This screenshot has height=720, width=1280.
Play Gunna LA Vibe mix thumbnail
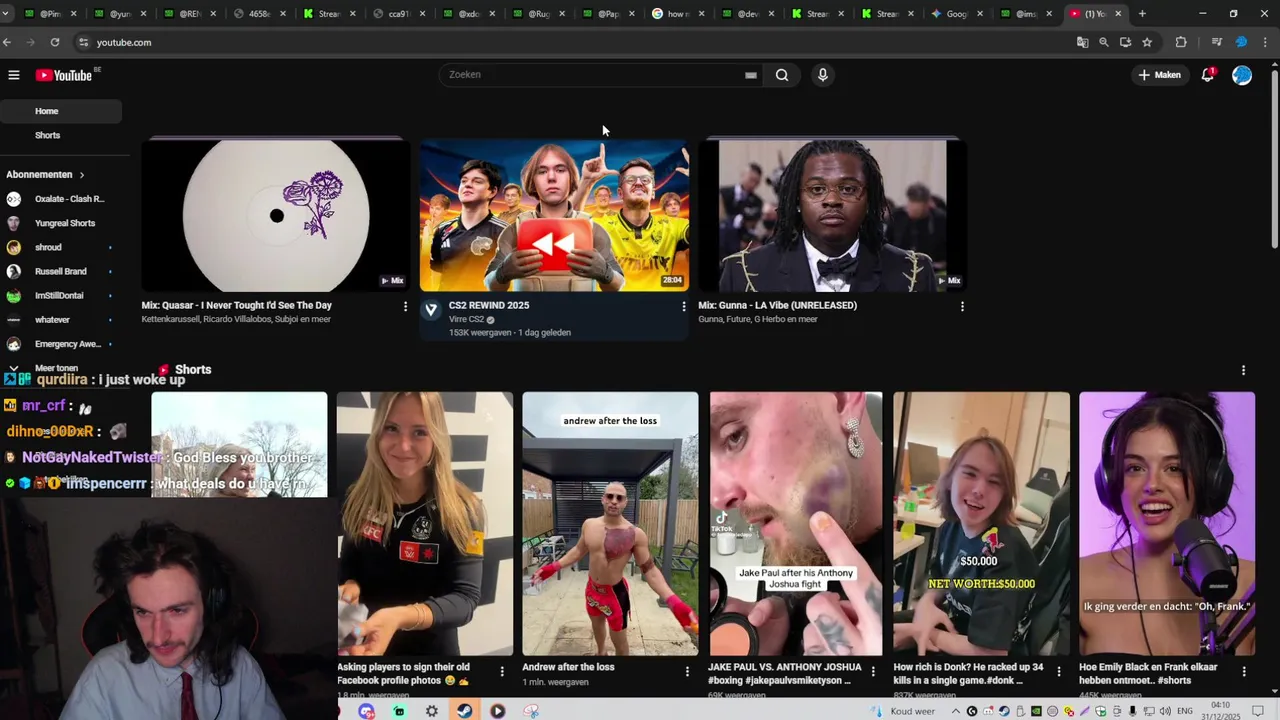[x=832, y=215]
